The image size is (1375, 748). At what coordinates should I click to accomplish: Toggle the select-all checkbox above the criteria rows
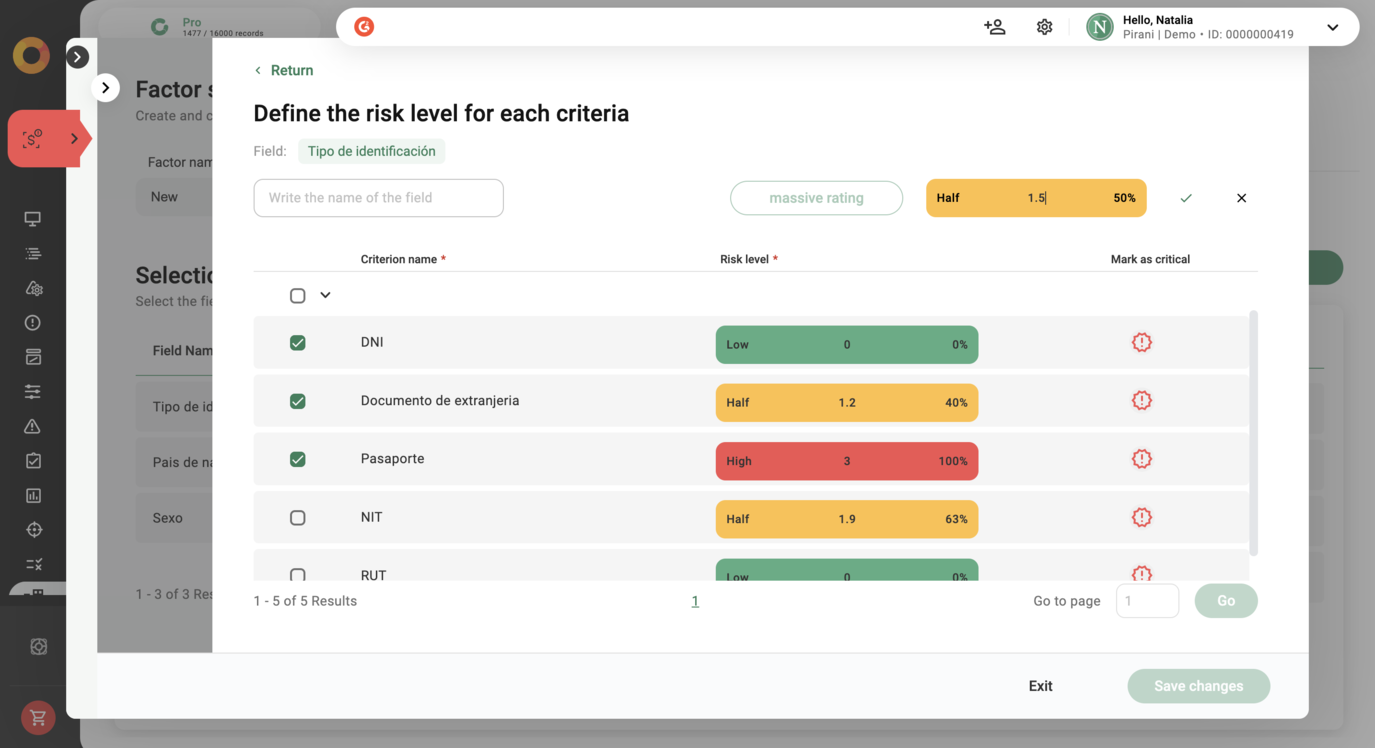click(298, 296)
